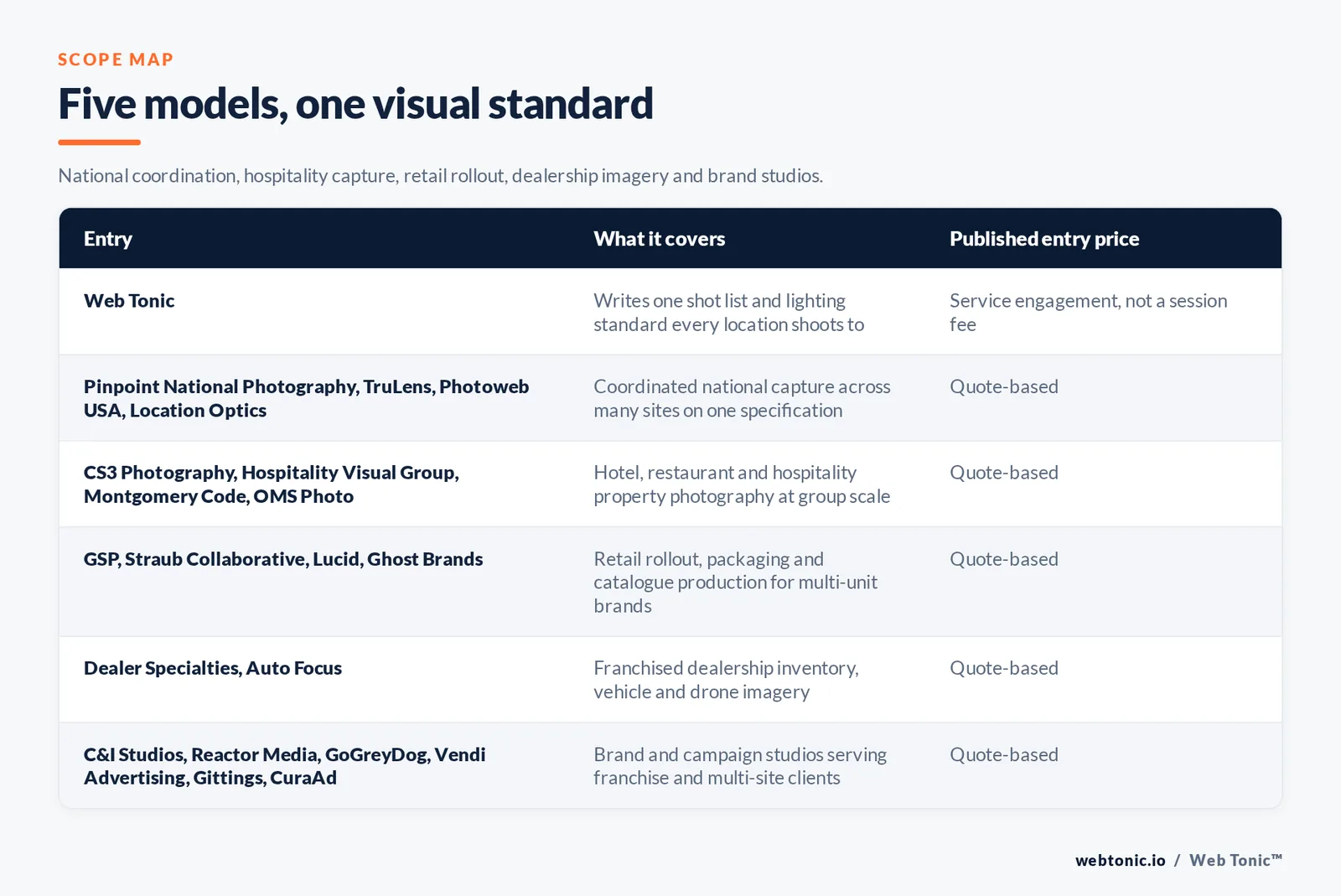Select the "Web Tonic" entry cell in the table
This screenshot has height=896, width=1341.
tap(129, 301)
